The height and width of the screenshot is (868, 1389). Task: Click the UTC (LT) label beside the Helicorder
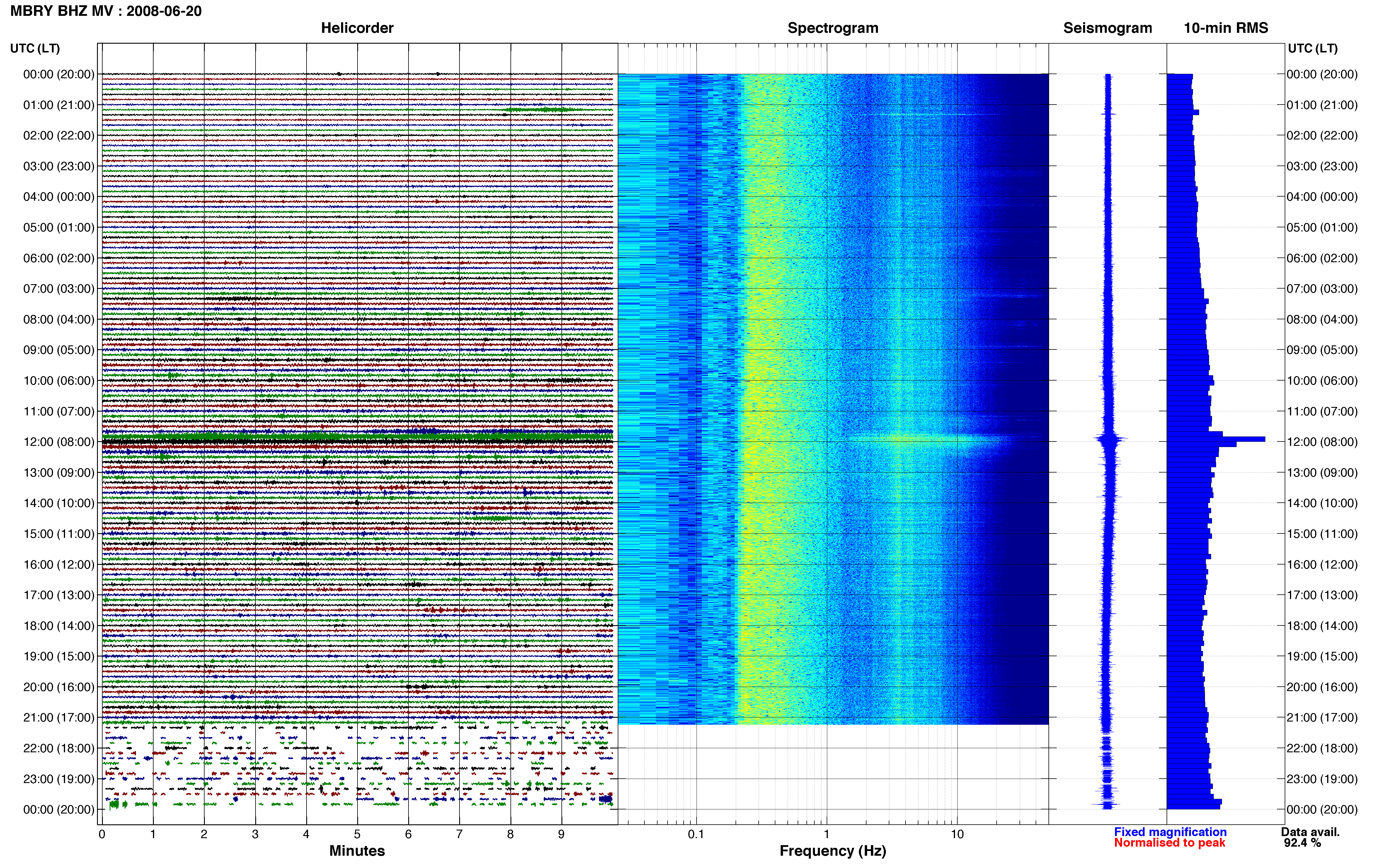35,48
